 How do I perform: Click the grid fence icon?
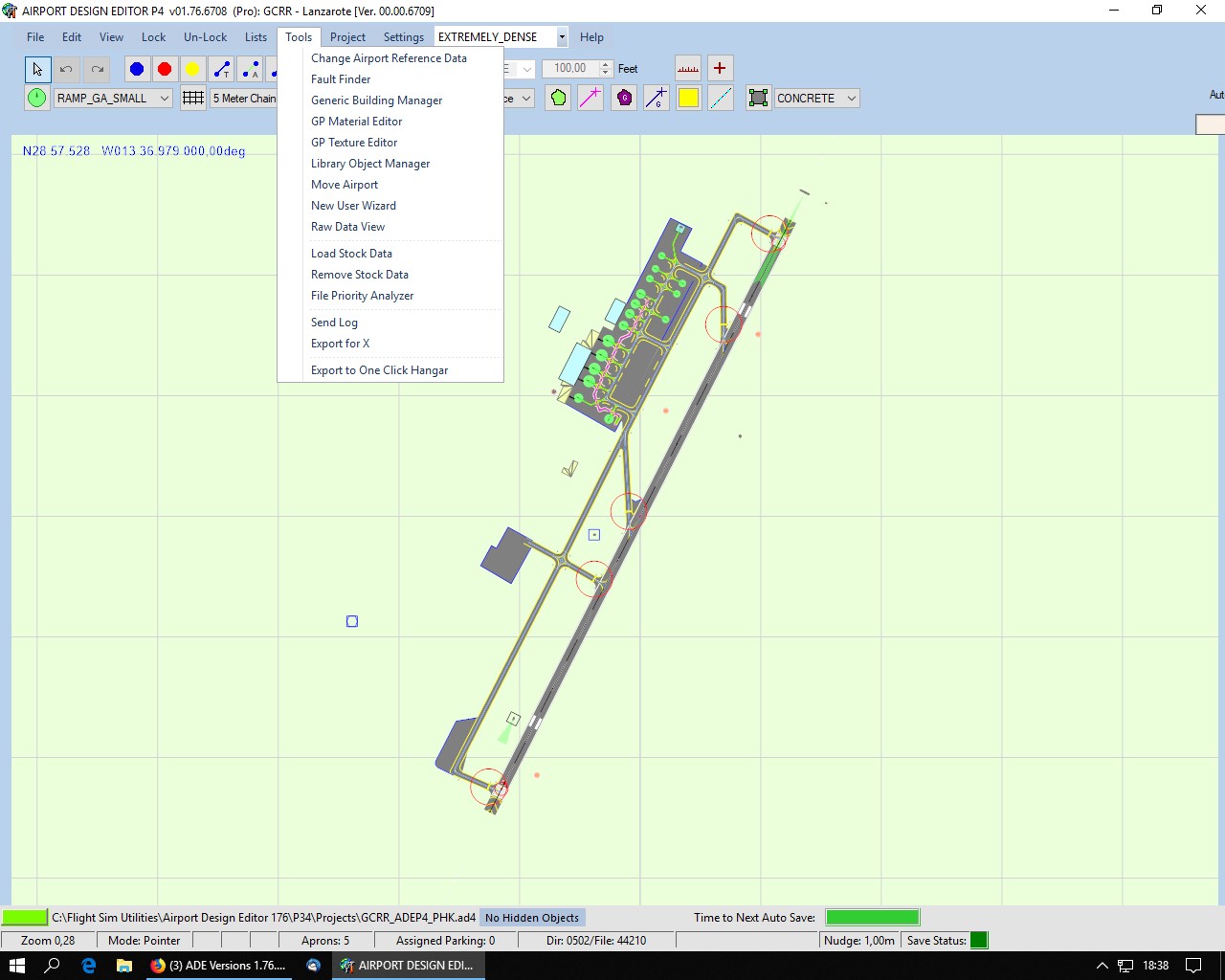[x=193, y=98]
